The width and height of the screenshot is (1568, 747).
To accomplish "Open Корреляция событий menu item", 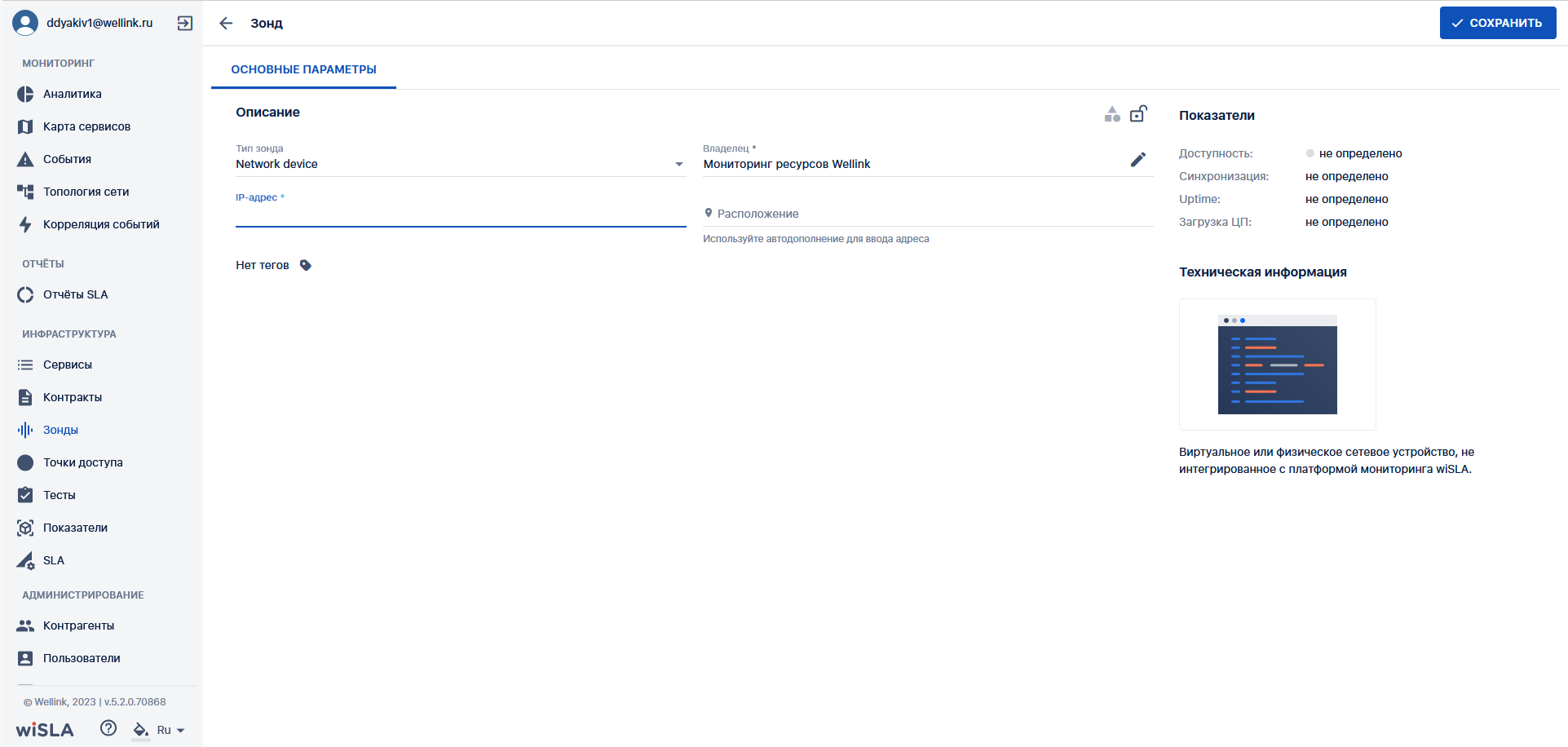I will 101,224.
